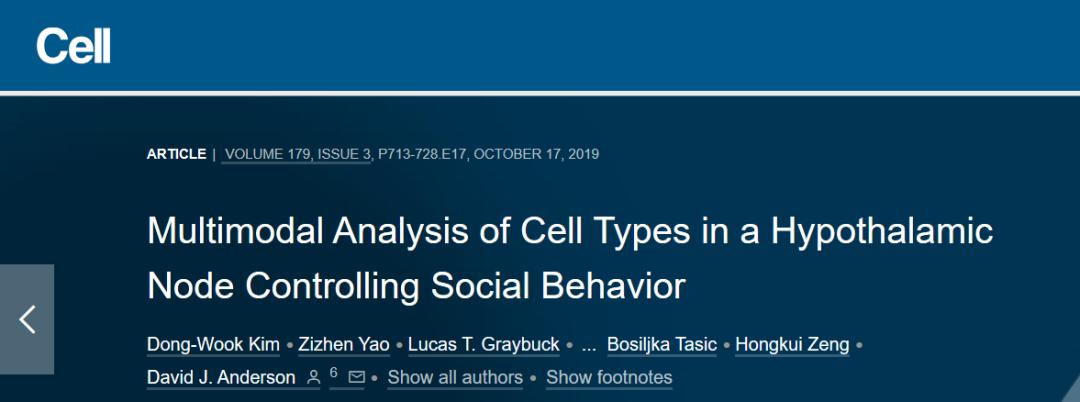
Task: Select author Lucas T. Graybuck
Action: [x=484, y=345]
